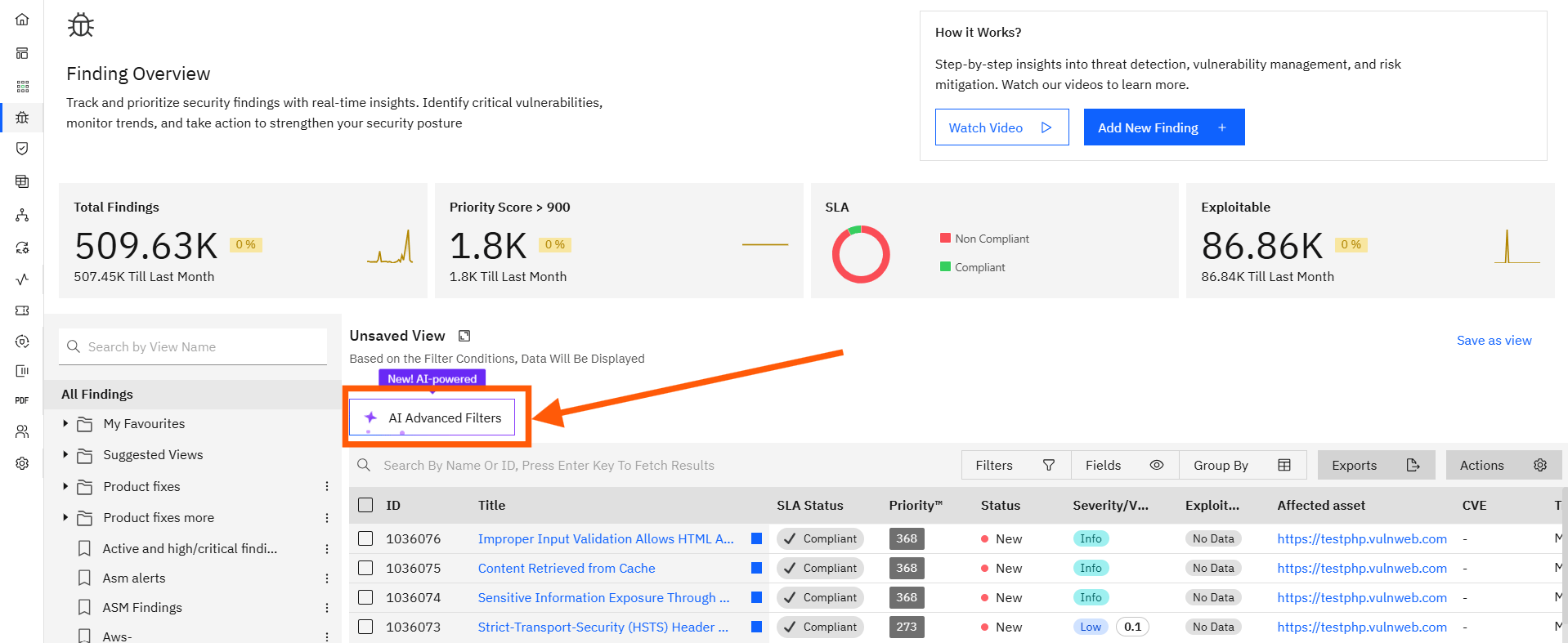Screen dimensions: 1568x643
Task: Select the bug findings icon in sidebar
Action: pos(22,118)
